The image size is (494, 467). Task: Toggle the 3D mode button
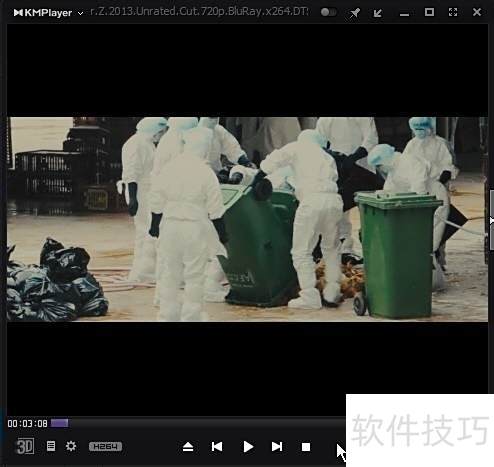25,446
